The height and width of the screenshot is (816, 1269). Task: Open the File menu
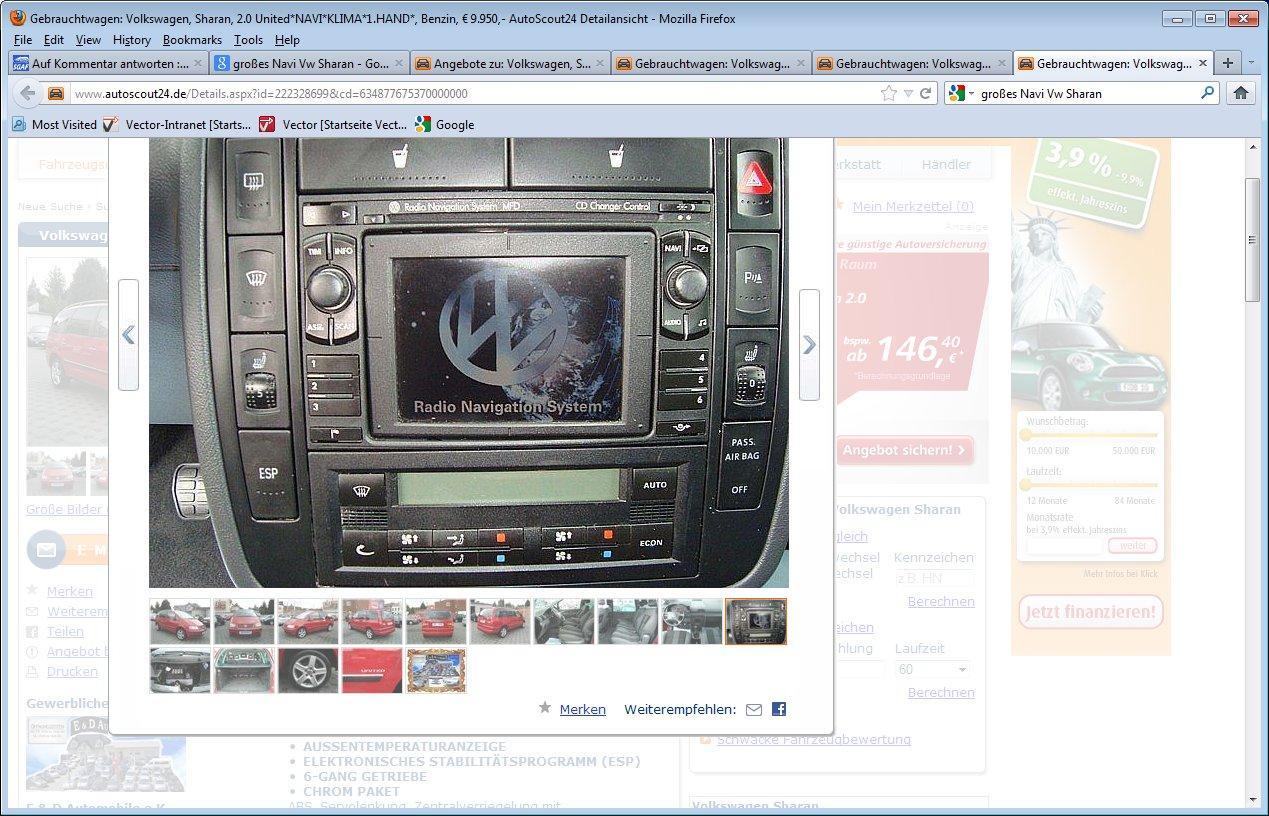pyautogui.click(x=23, y=40)
